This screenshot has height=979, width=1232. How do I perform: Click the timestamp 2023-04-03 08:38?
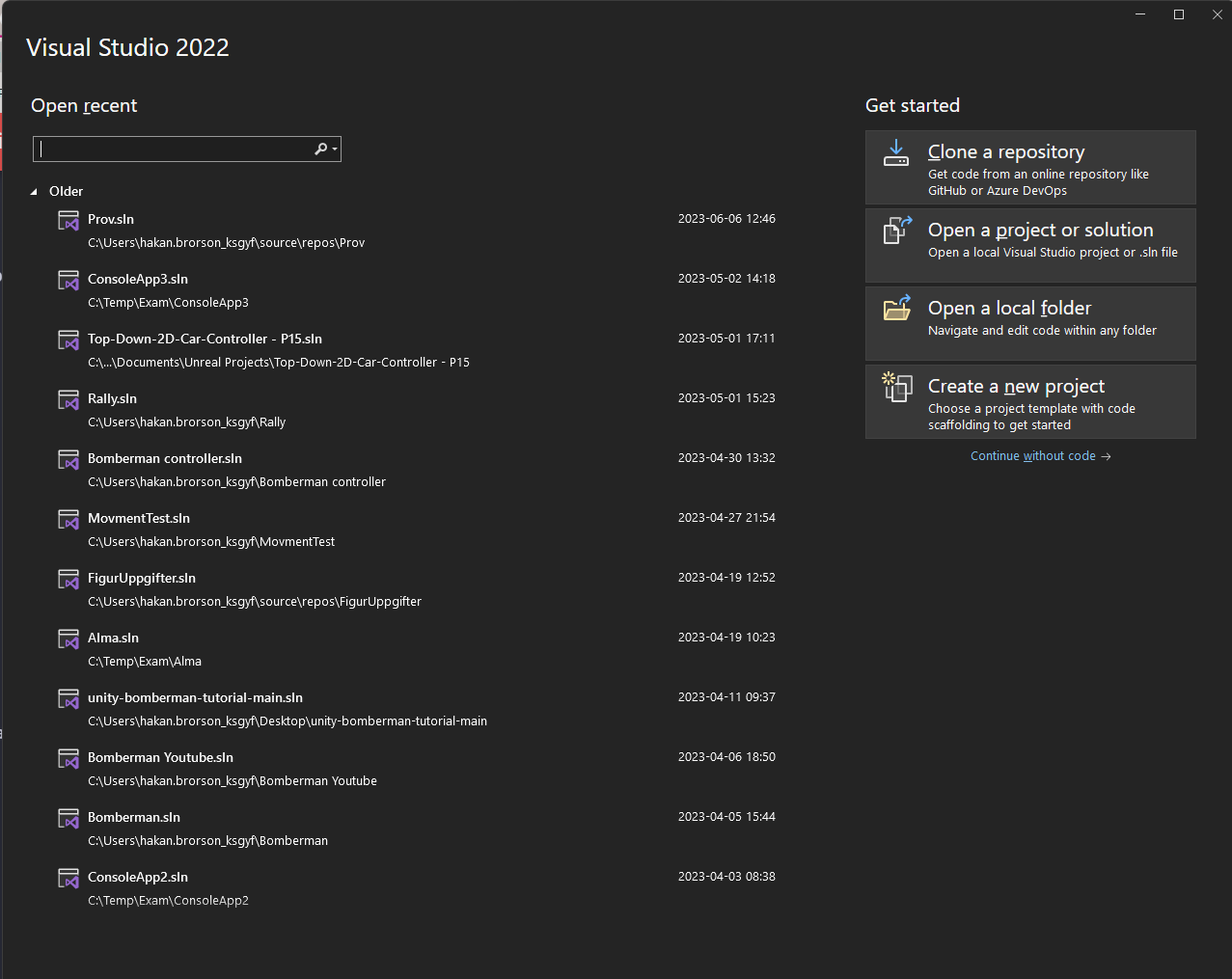click(726, 877)
